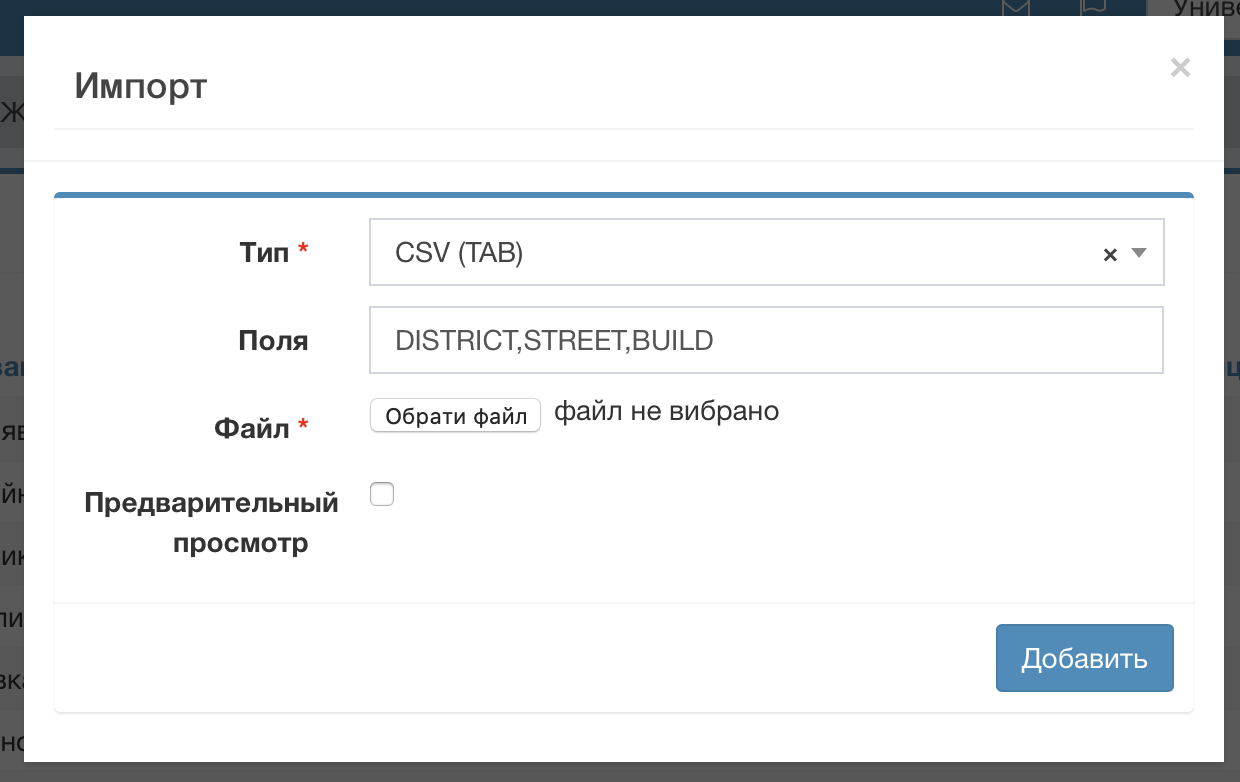The width and height of the screenshot is (1240, 782).
Task: Click the flag icon in top bar
Action: 1093,8
